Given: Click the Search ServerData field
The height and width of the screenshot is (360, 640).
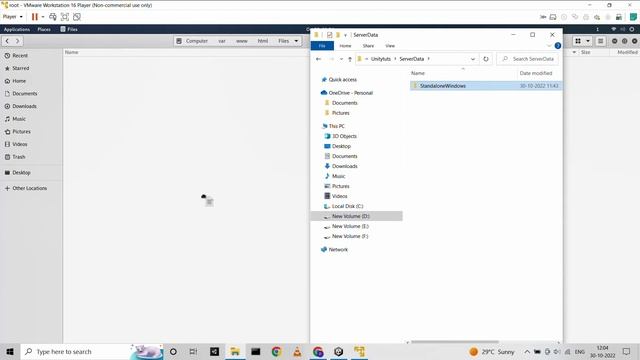Looking at the screenshot, I should [x=528, y=59].
